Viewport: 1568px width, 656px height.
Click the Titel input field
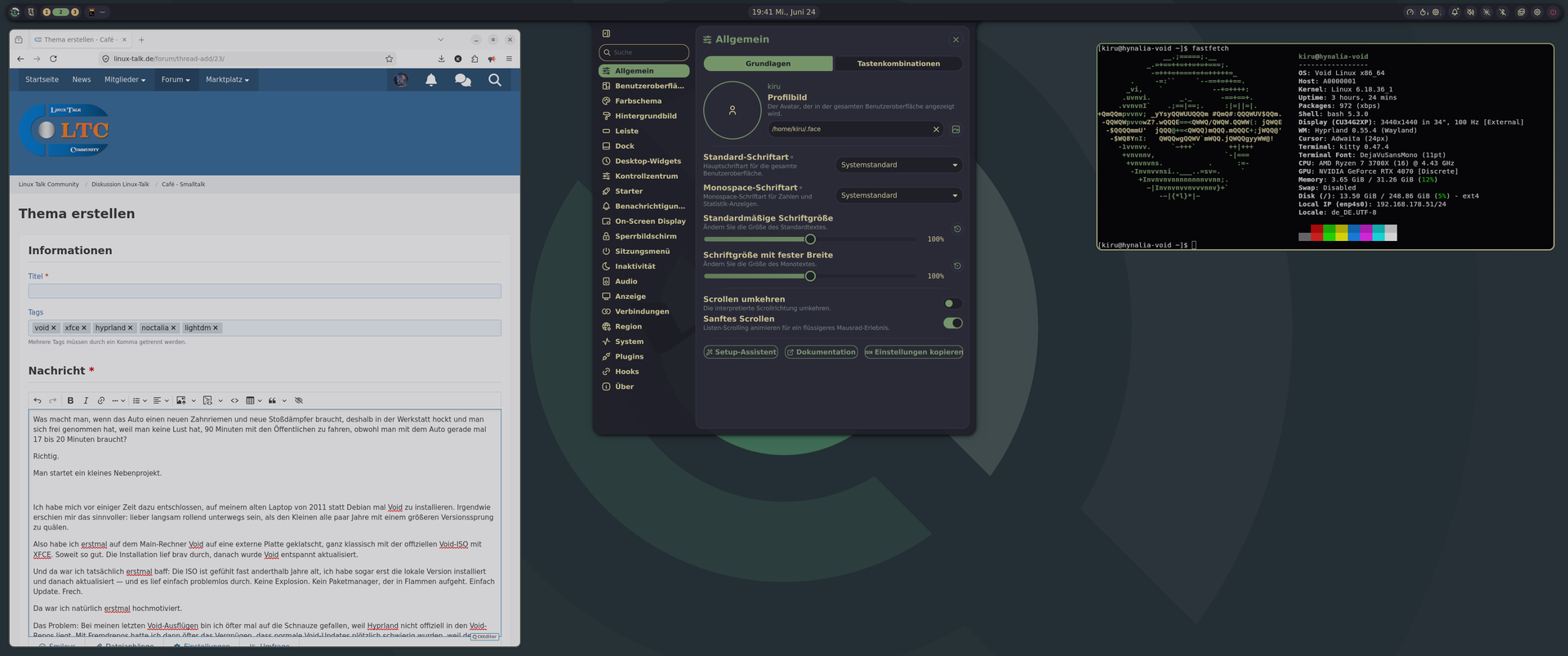tap(265, 291)
